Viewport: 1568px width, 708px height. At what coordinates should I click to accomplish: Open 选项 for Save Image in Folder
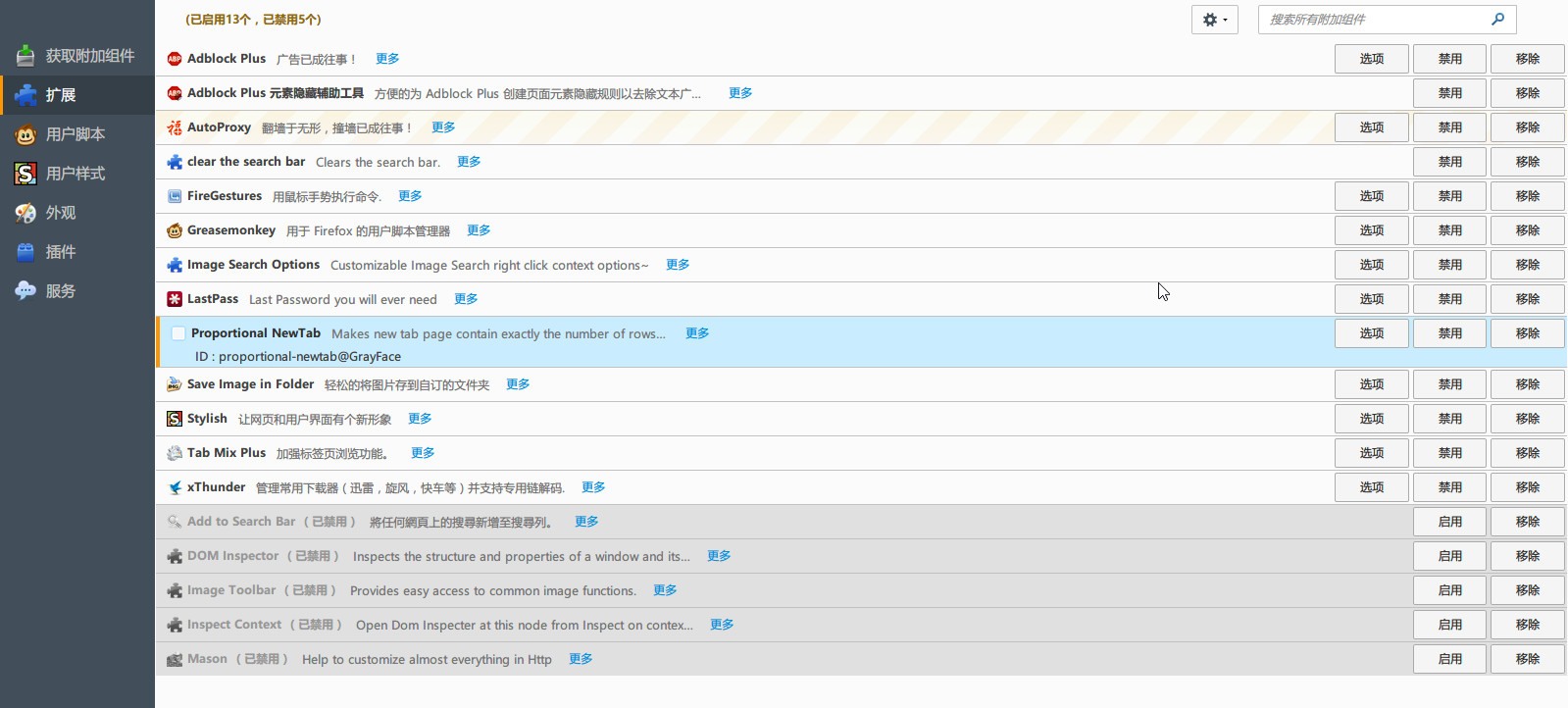pos(1372,384)
